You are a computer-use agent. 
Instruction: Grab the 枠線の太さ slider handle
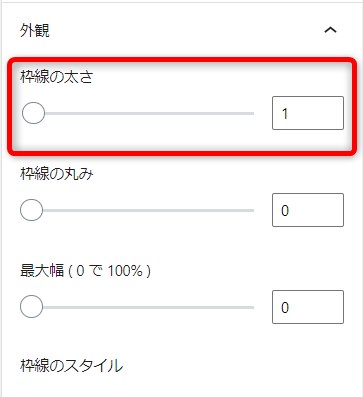[x=33, y=113]
